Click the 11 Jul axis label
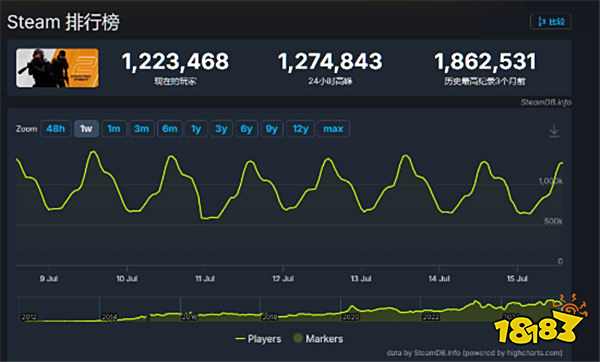This screenshot has width=600, height=362. [x=205, y=279]
